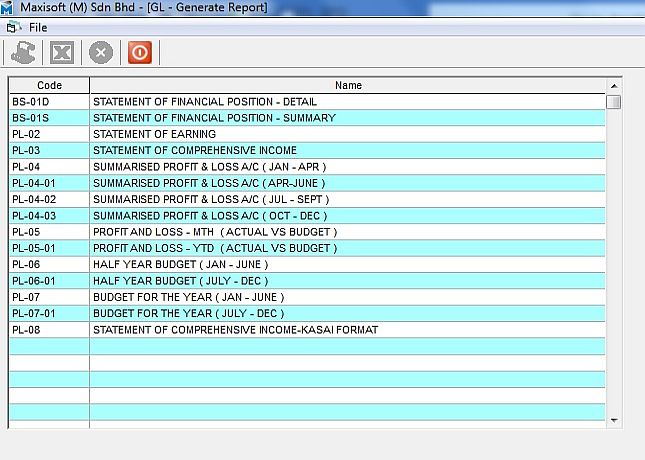Click the red power exit icon
This screenshot has width=645, height=460.
(x=139, y=53)
